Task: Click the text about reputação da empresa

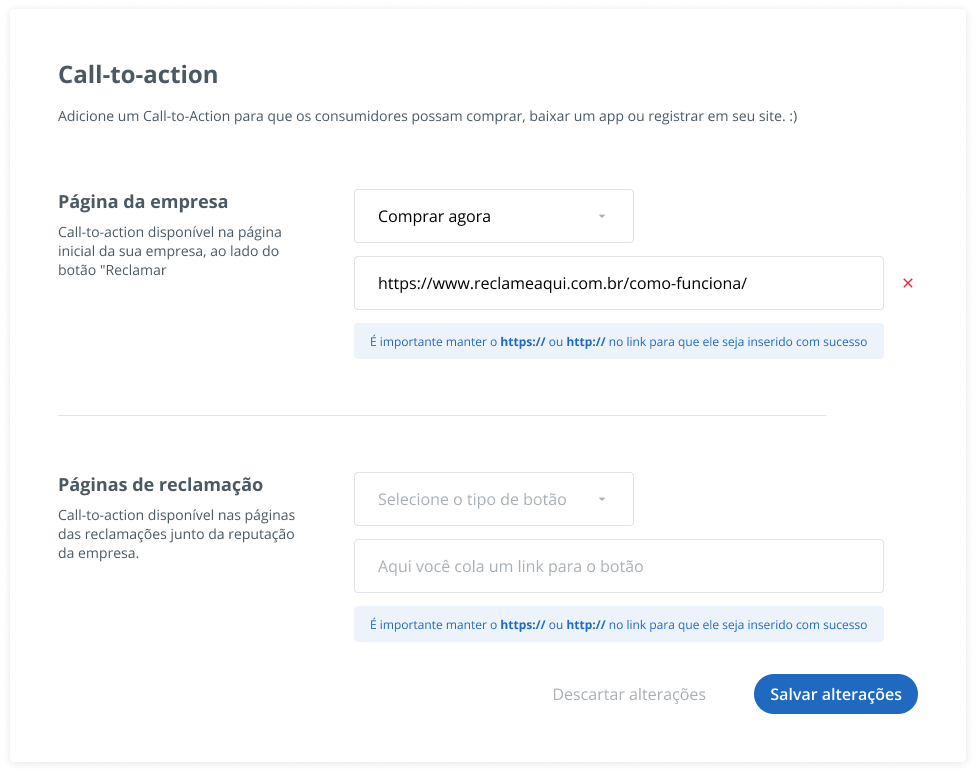Action: 176,534
